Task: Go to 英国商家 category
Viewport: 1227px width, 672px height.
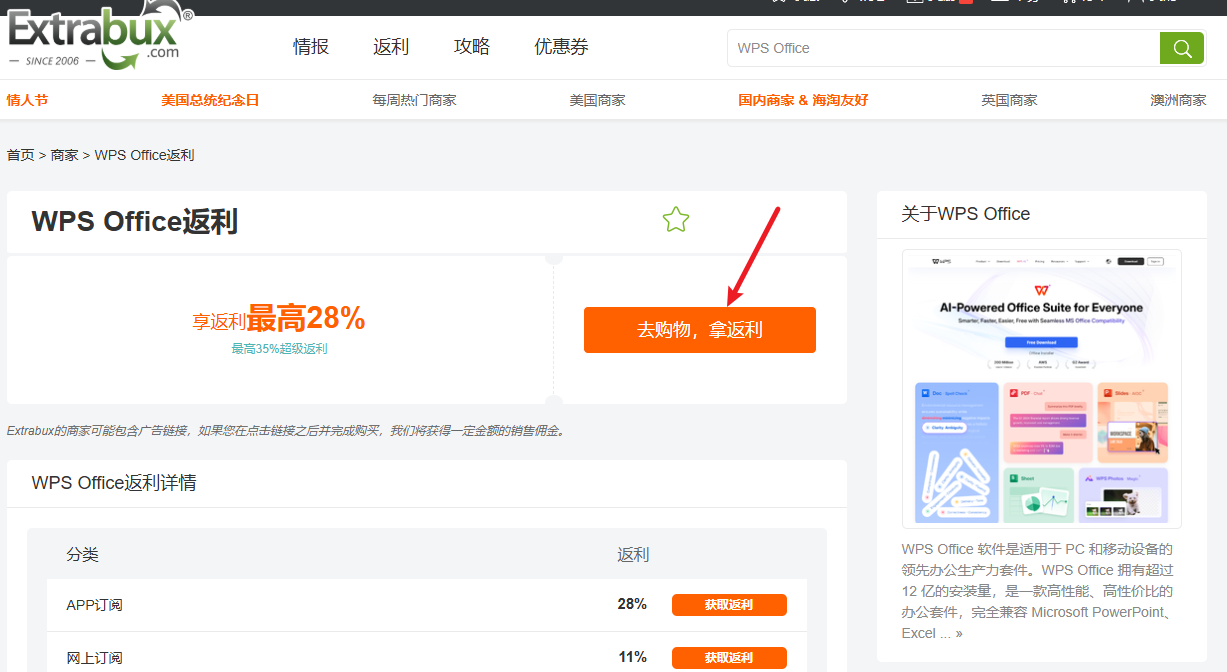Action: pyautogui.click(x=1009, y=100)
